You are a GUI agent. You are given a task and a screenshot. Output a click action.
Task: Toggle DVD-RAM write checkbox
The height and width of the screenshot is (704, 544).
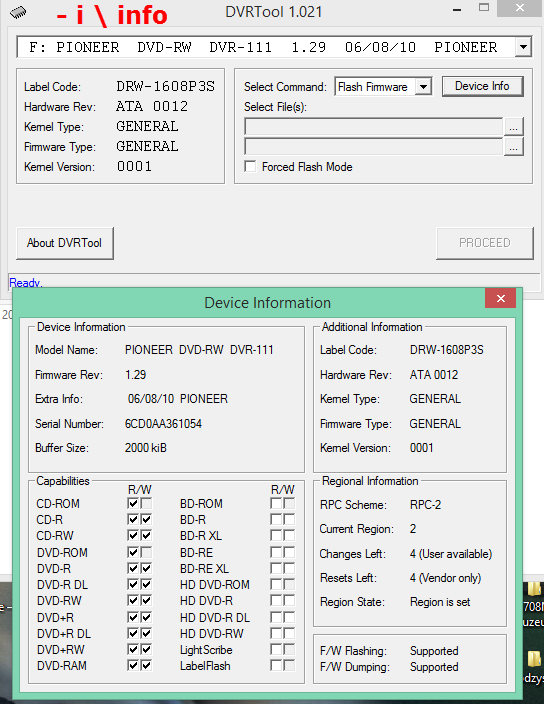(x=146, y=665)
